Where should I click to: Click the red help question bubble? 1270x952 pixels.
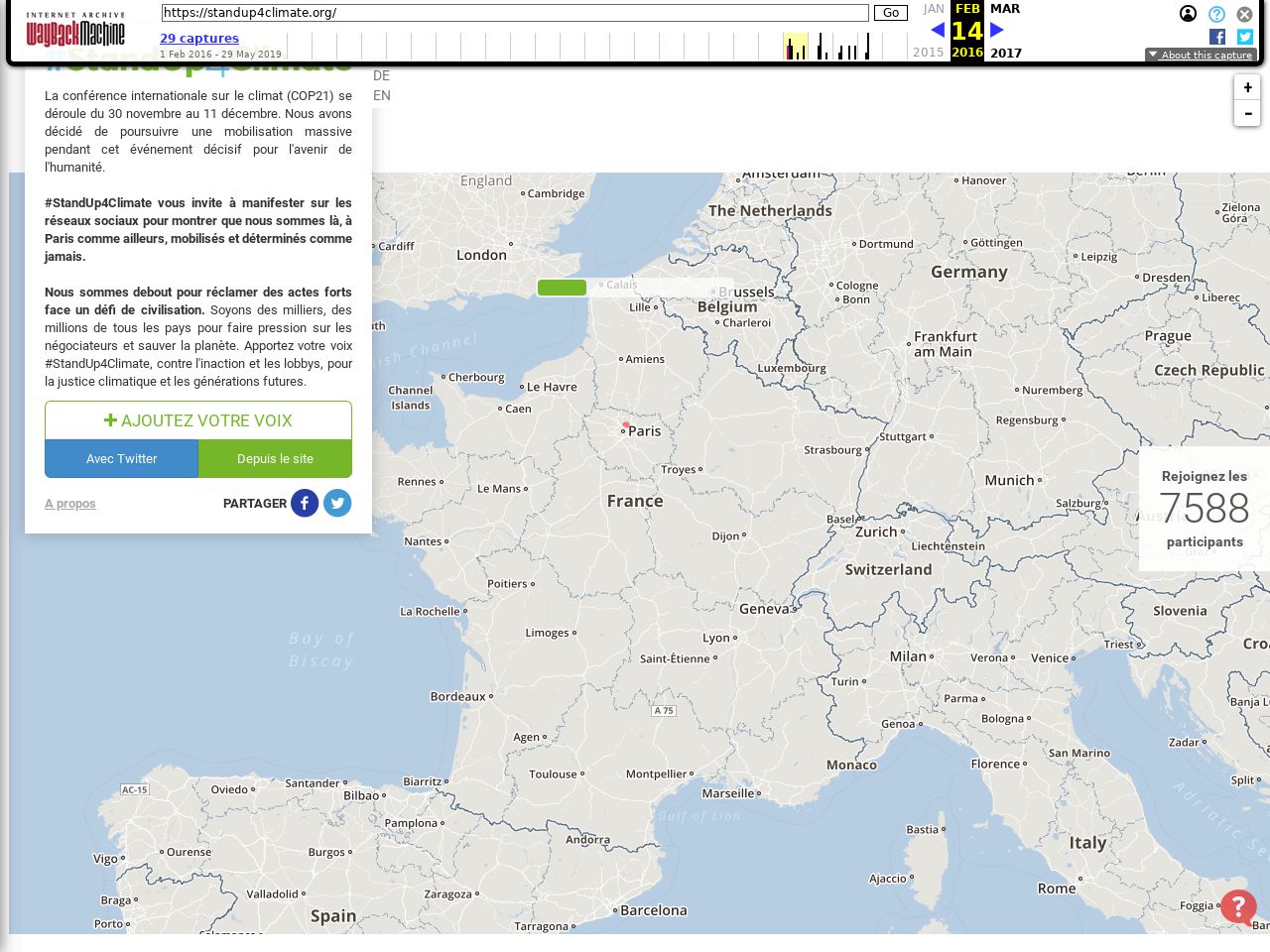[x=1238, y=906]
